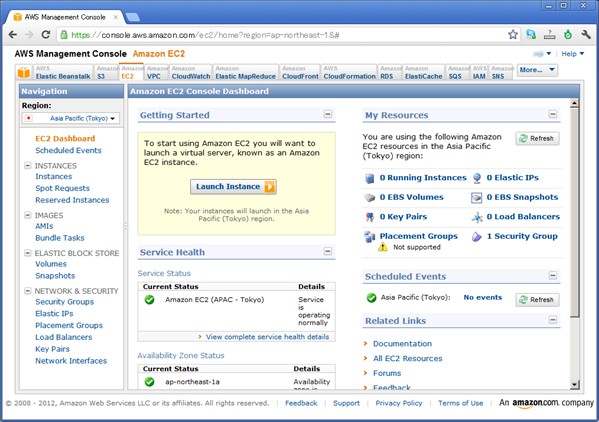Reload the page with the refresh icon
599x422 pixels.
(46, 35)
